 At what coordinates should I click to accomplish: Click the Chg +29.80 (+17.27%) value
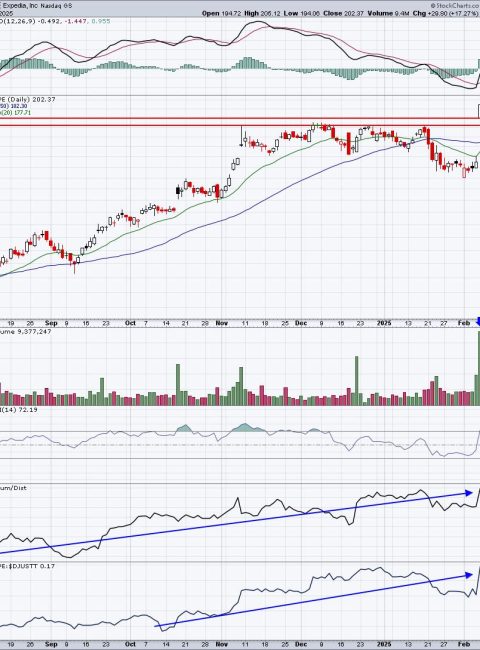445,13
